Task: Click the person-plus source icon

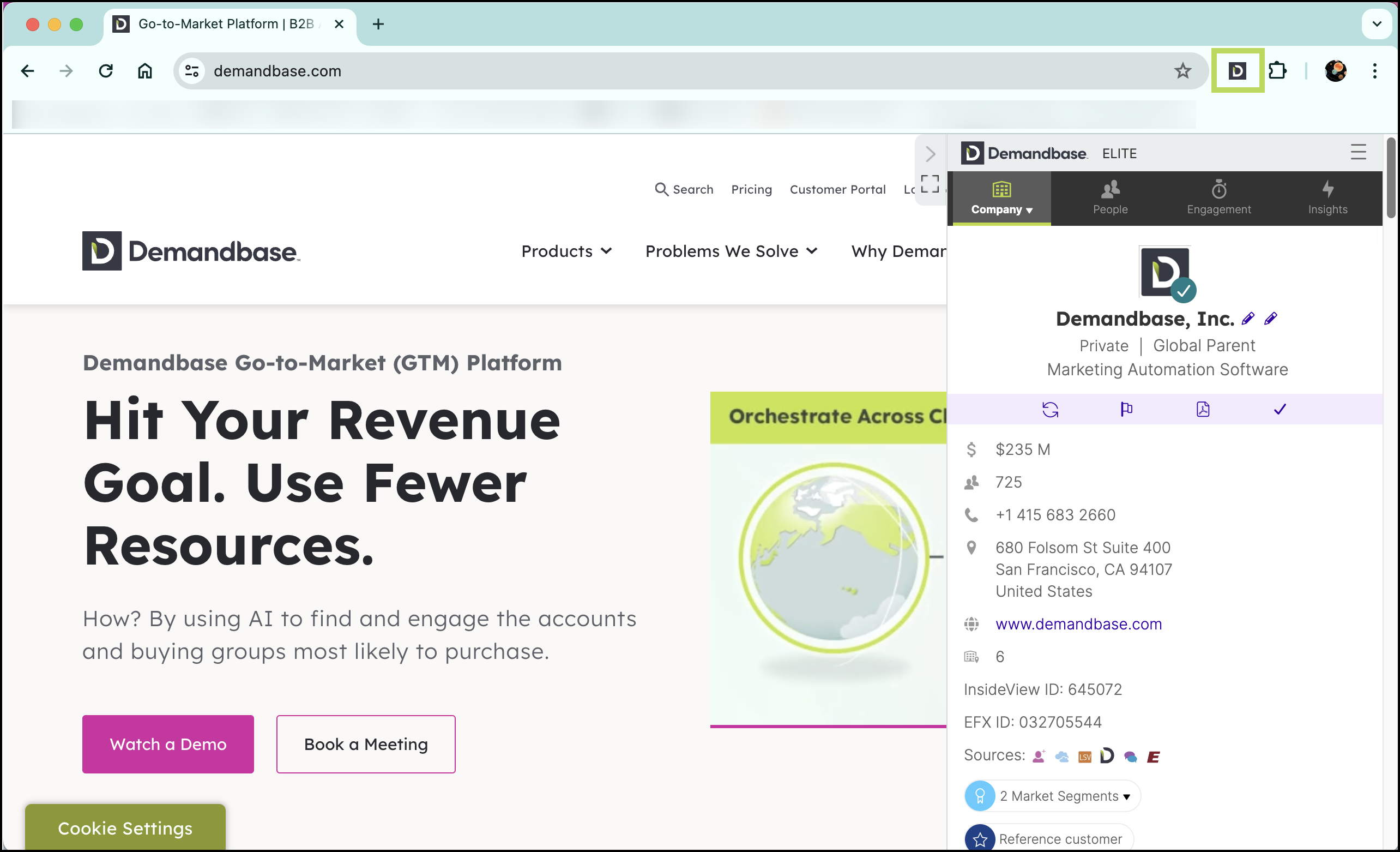Action: (1039, 757)
